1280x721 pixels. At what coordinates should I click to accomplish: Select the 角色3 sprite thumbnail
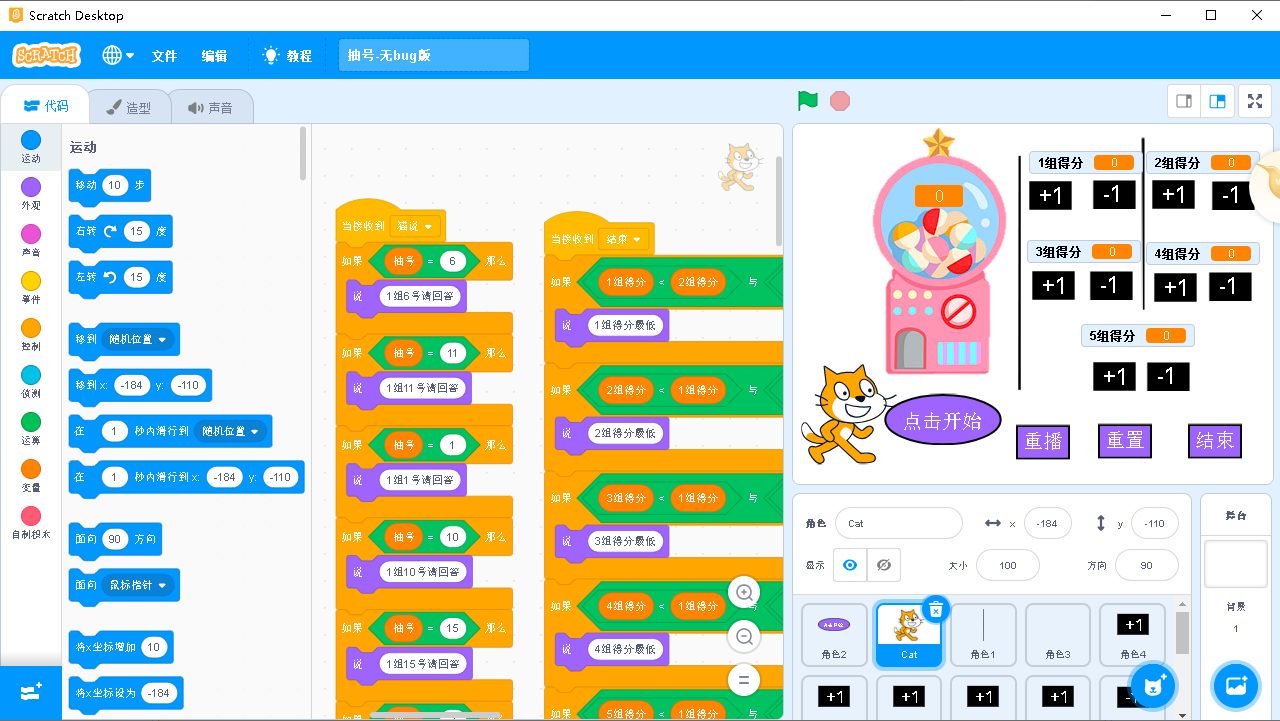click(x=1057, y=635)
